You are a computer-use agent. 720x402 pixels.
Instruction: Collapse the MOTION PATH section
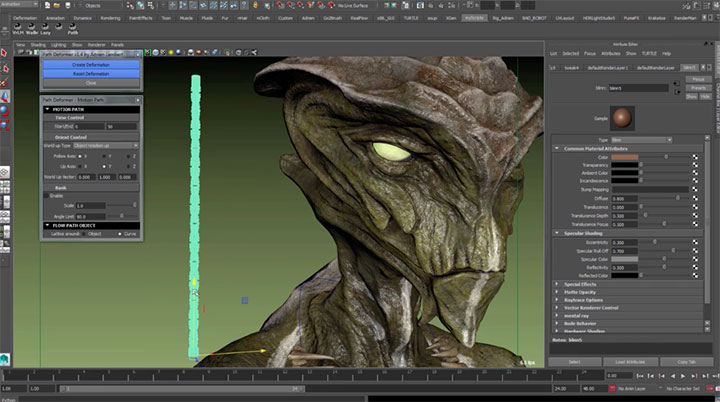tap(47, 109)
